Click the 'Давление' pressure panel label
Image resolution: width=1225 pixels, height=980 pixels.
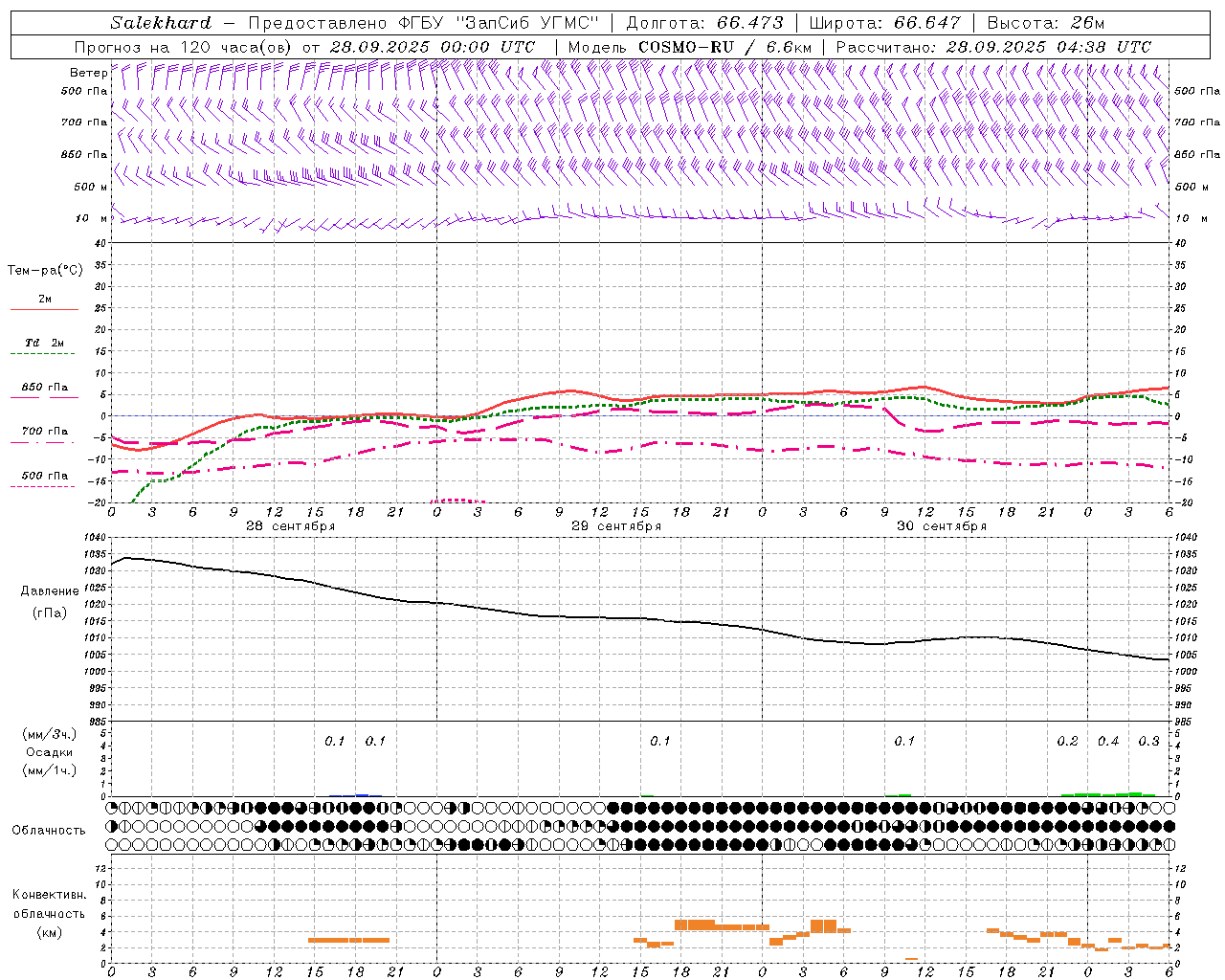tap(50, 591)
